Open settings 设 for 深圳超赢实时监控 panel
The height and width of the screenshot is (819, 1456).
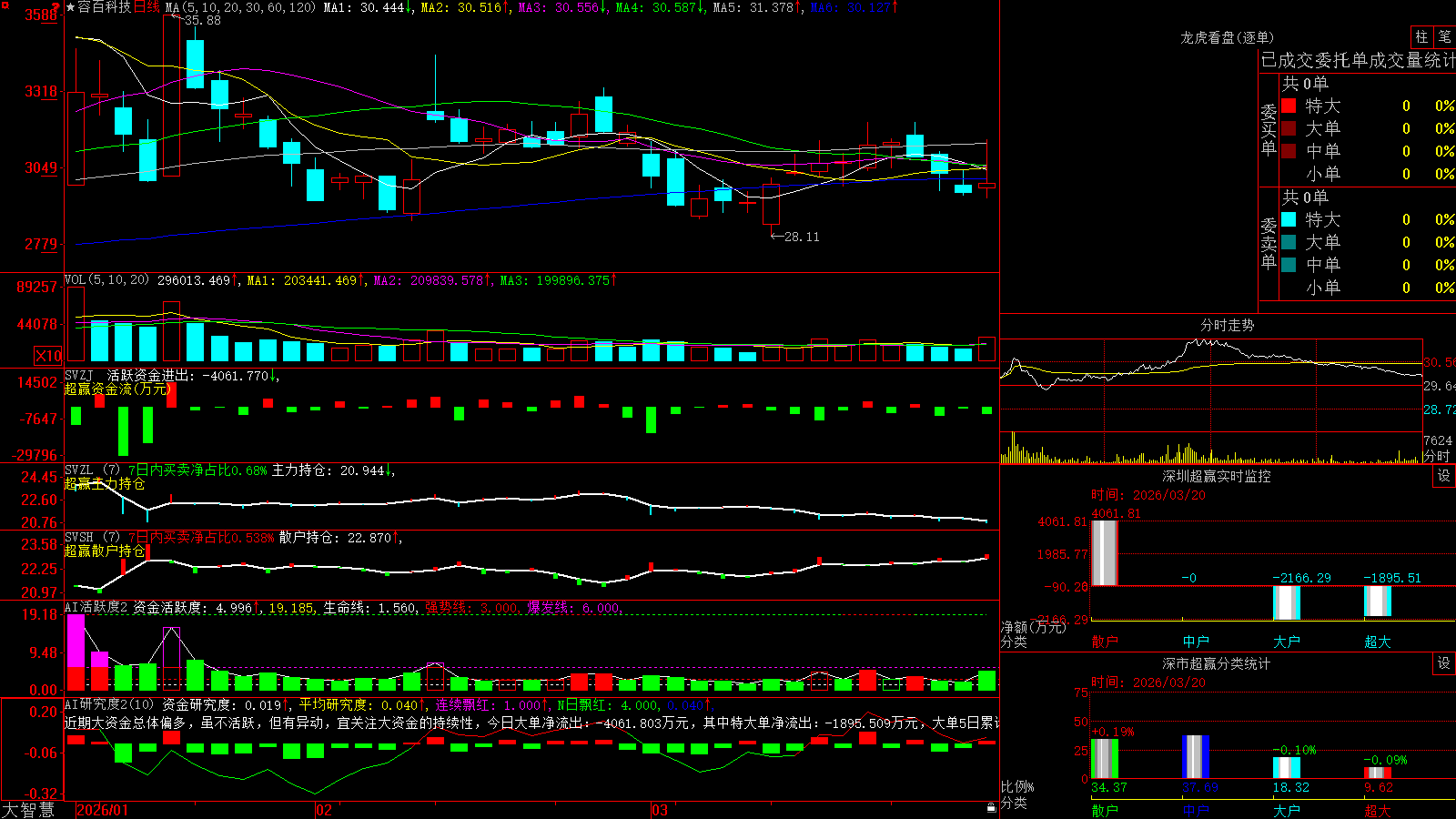pos(1443,476)
